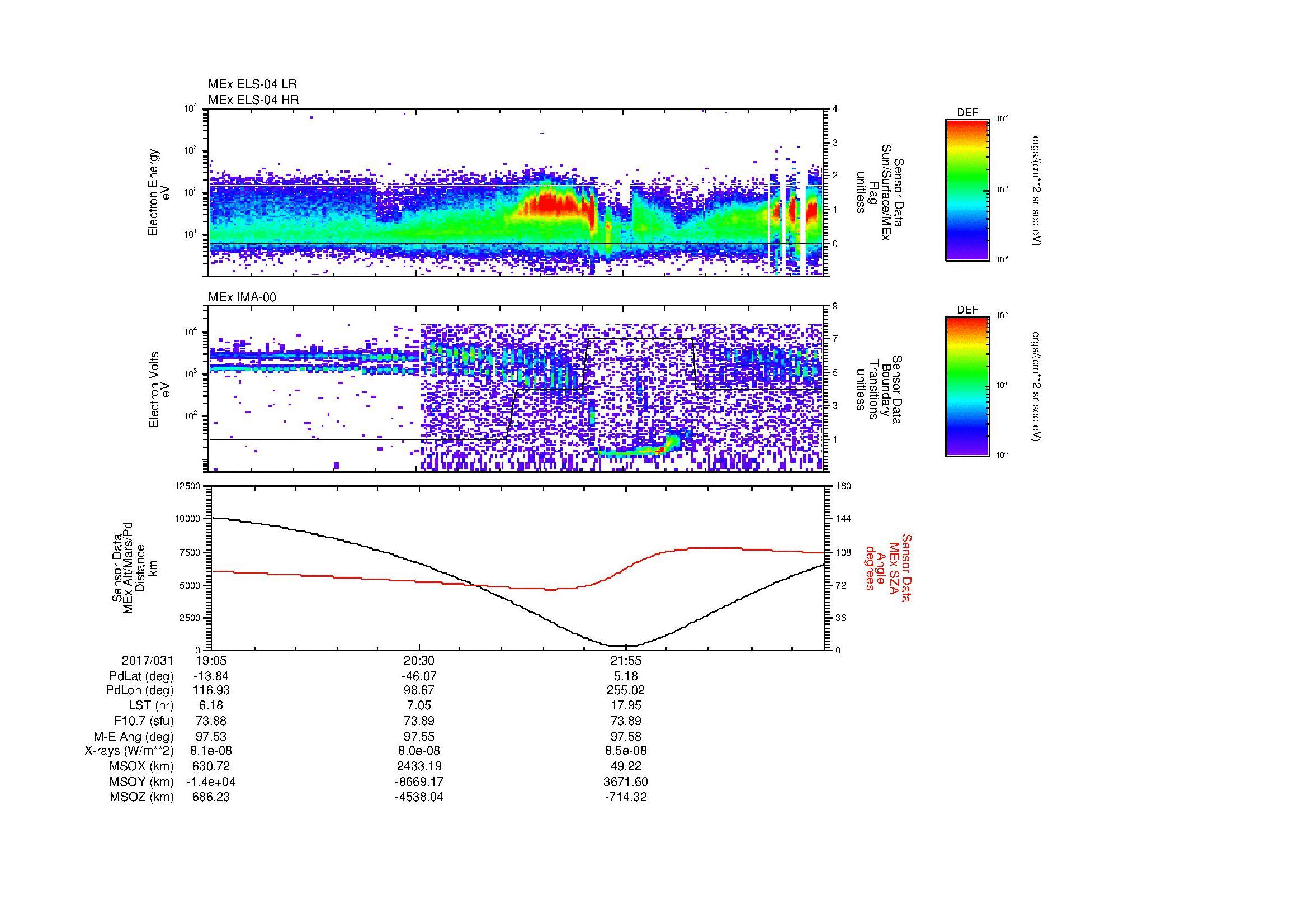Screen dimensions: 1308x924
Task: Click the Electron Volts eV axis label
Action: coord(159,390)
